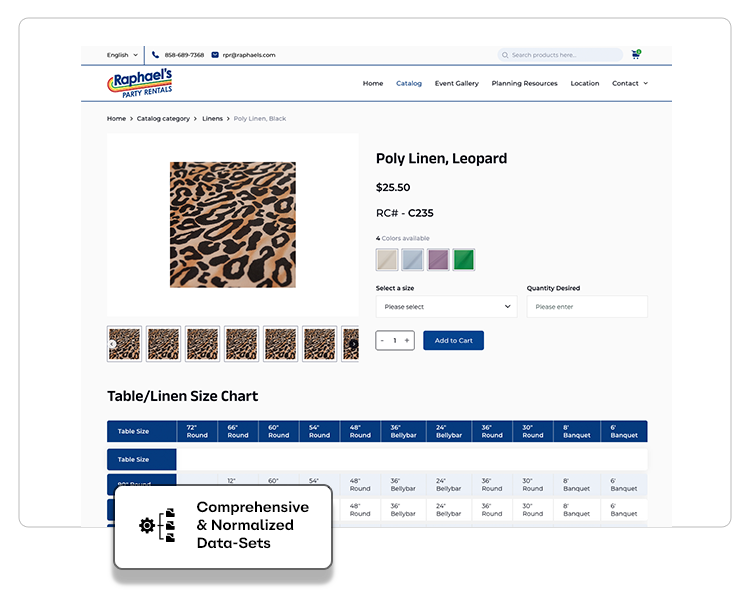
Task: Show next thumbnails with carousel arrow
Action: pyautogui.click(x=353, y=344)
